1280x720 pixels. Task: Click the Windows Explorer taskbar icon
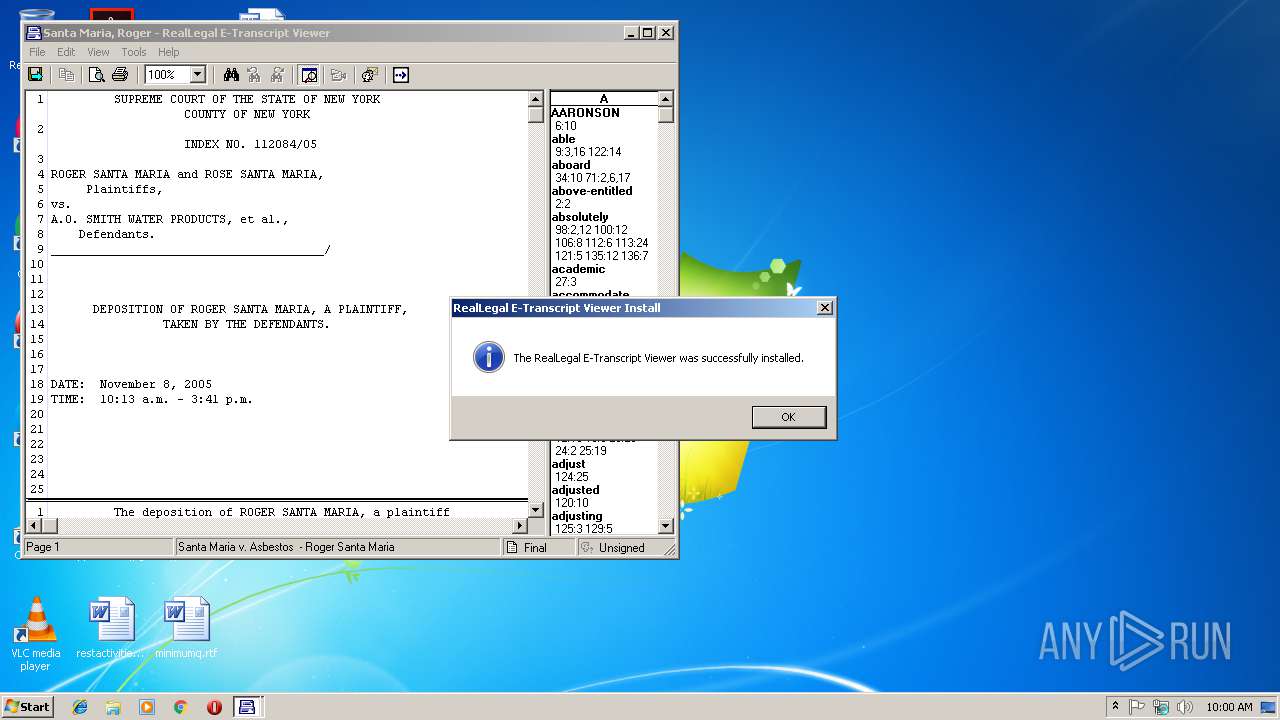point(113,707)
